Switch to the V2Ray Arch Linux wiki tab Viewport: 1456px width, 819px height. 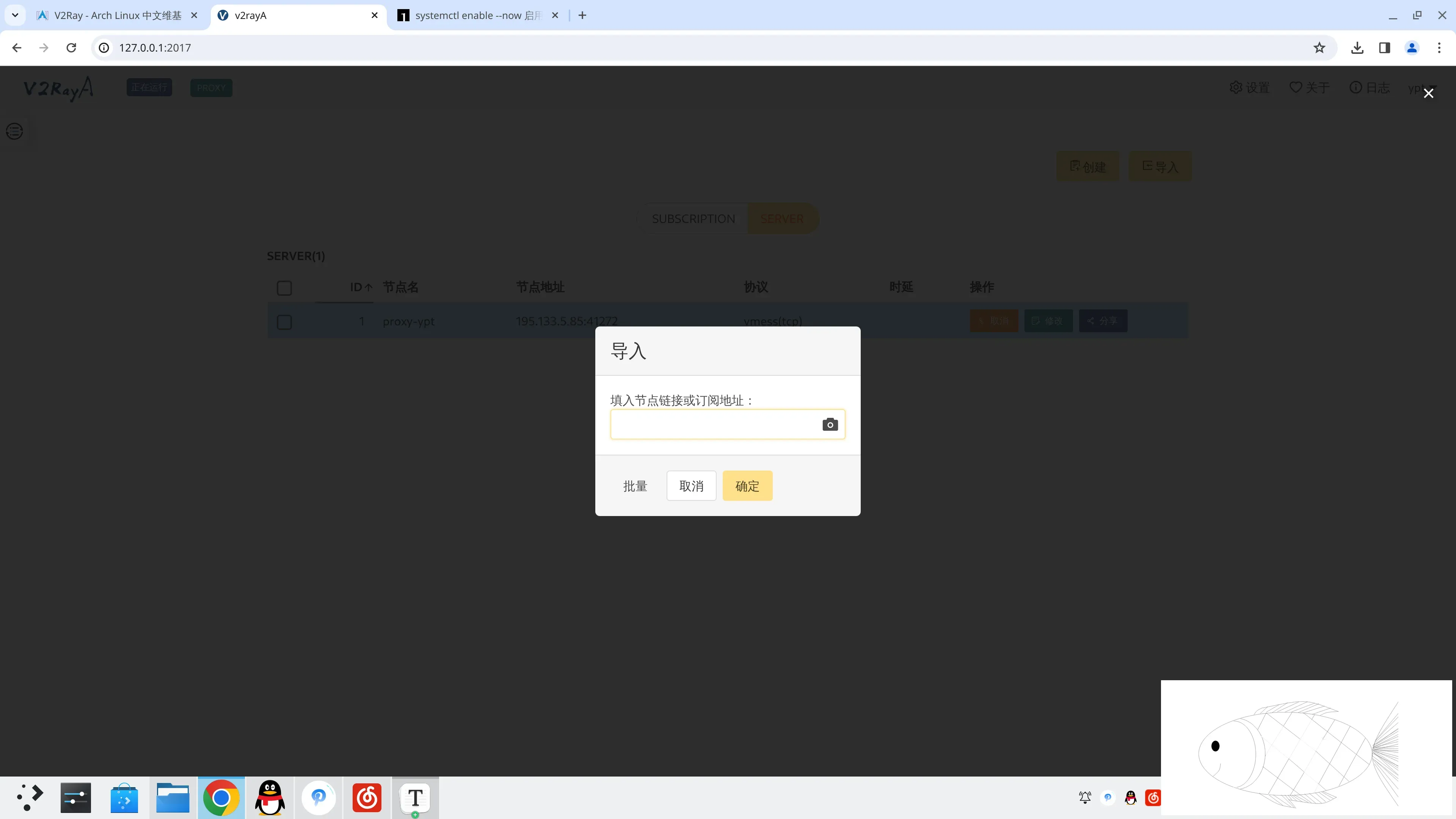point(117,15)
